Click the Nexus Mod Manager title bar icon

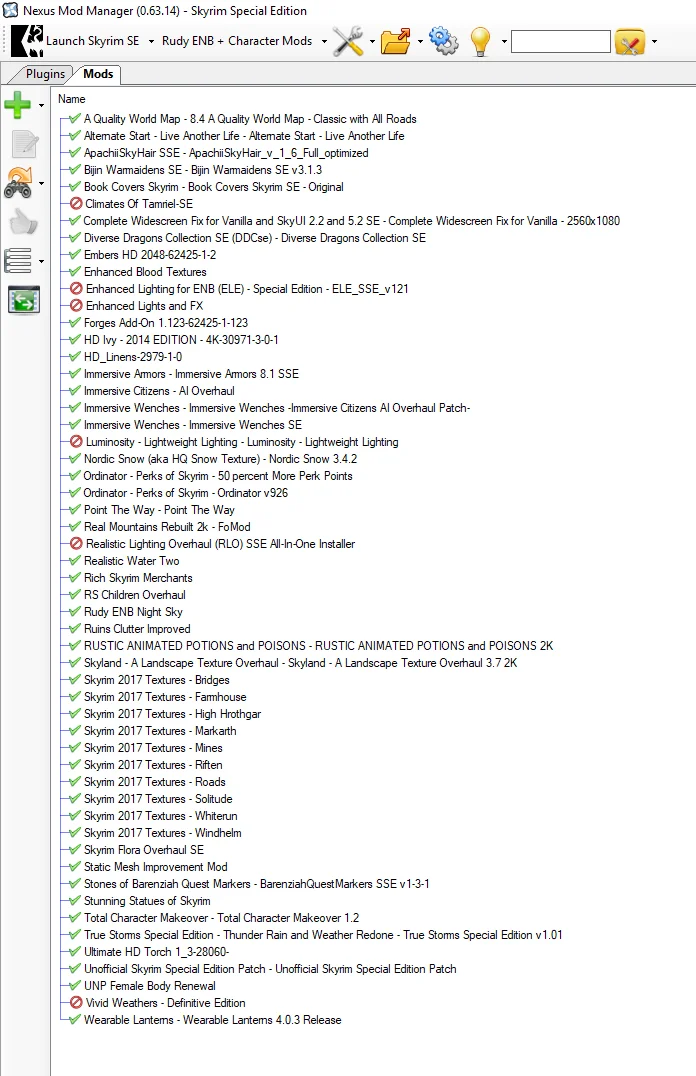pos(10,10)
